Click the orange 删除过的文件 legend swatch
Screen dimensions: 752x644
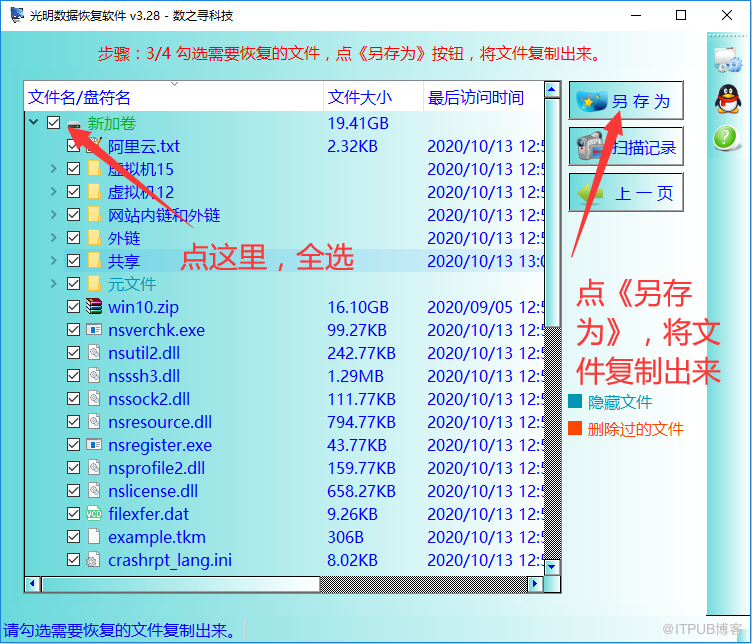click(x=575, y=428)
